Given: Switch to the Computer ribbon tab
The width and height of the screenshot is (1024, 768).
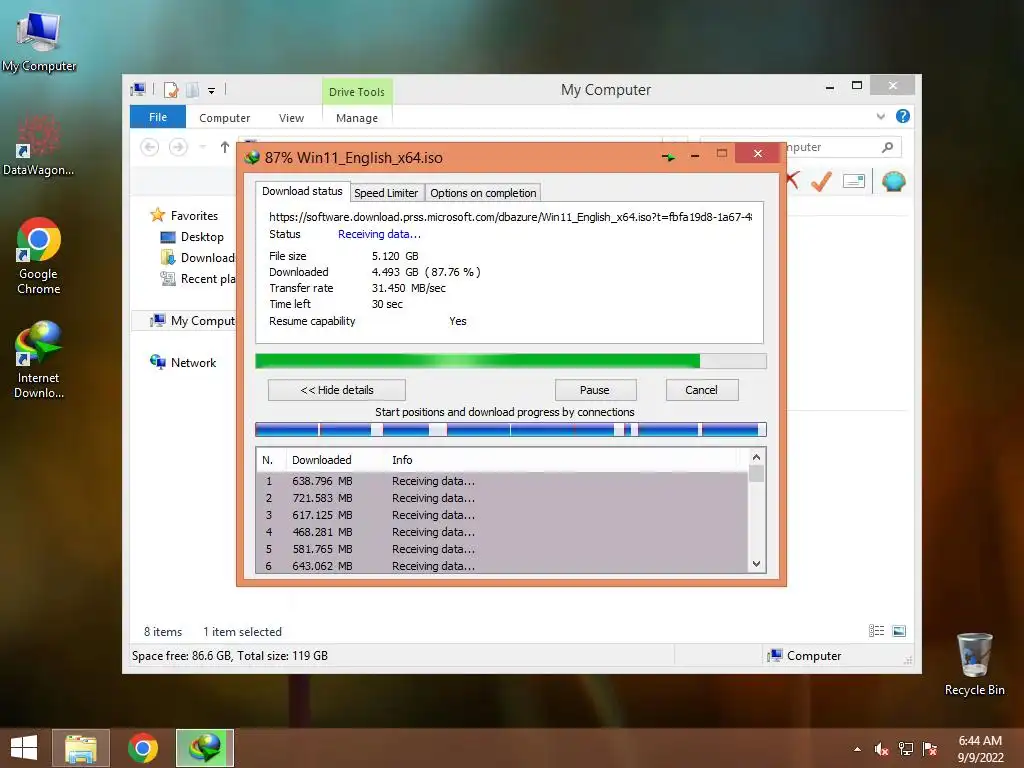Looking at the screenshot, I should (x=225, y=118).
